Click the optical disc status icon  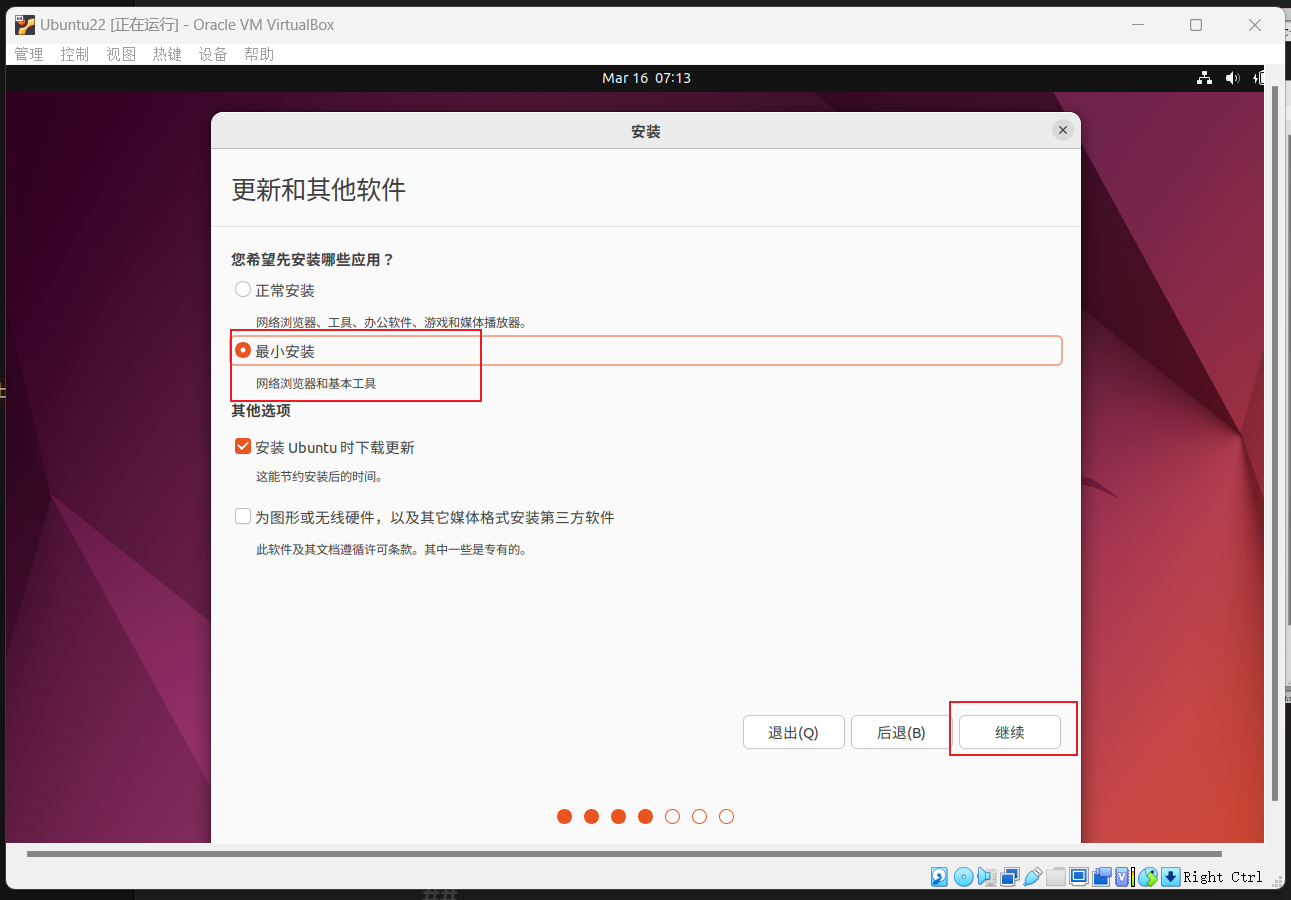pyautogui.click(x=964, y=877)
